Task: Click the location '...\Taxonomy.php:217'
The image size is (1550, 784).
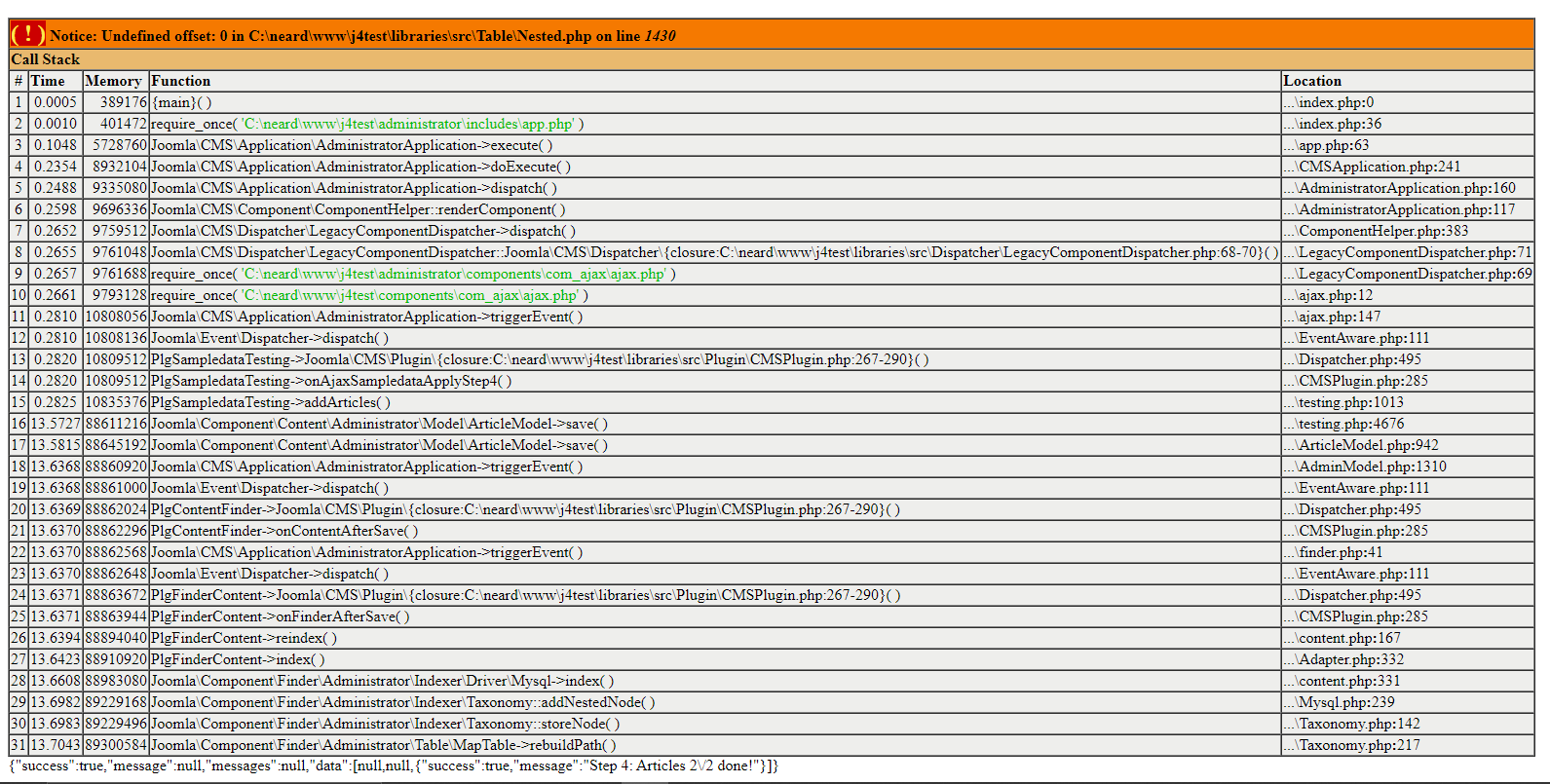Action: coord(1351,745)
